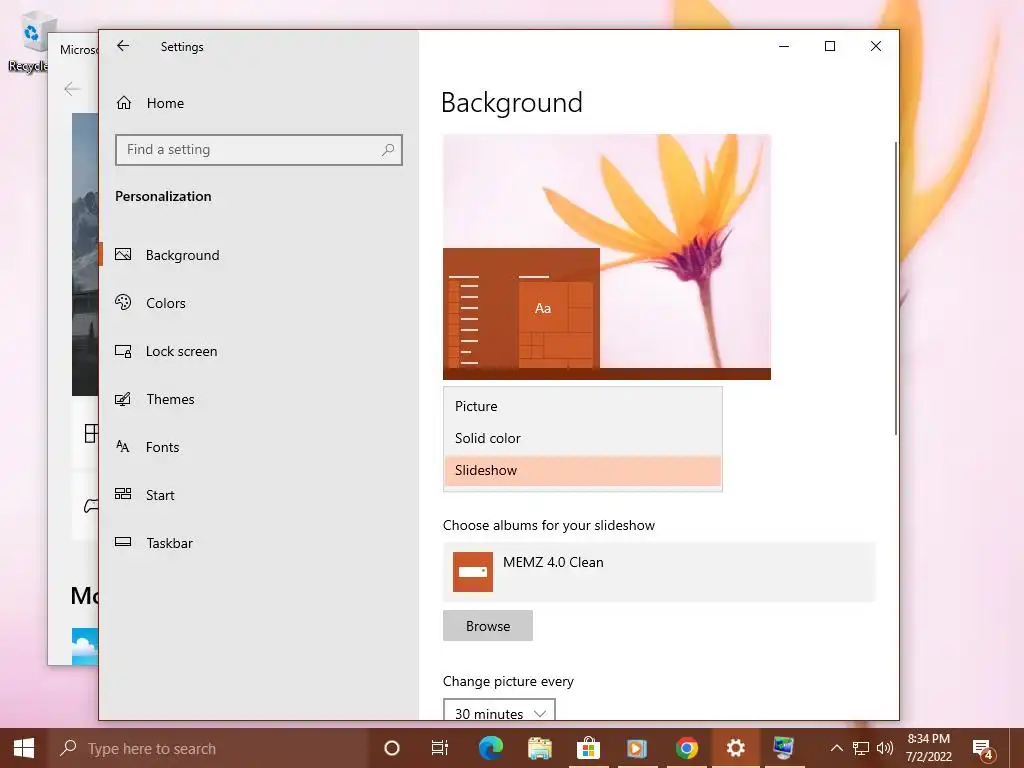
Task: Open Cortana circle on taskbar
Action: pyautogui.click(x=392, y=748)
